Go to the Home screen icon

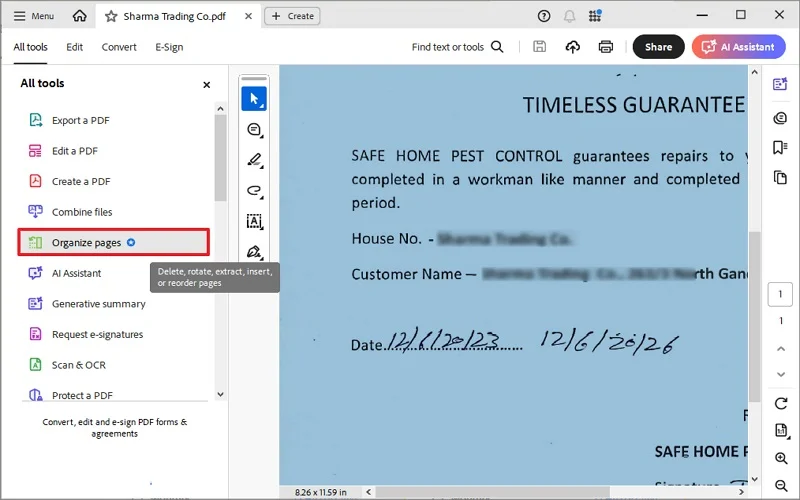pyautogui.click(x=79, y=16)
